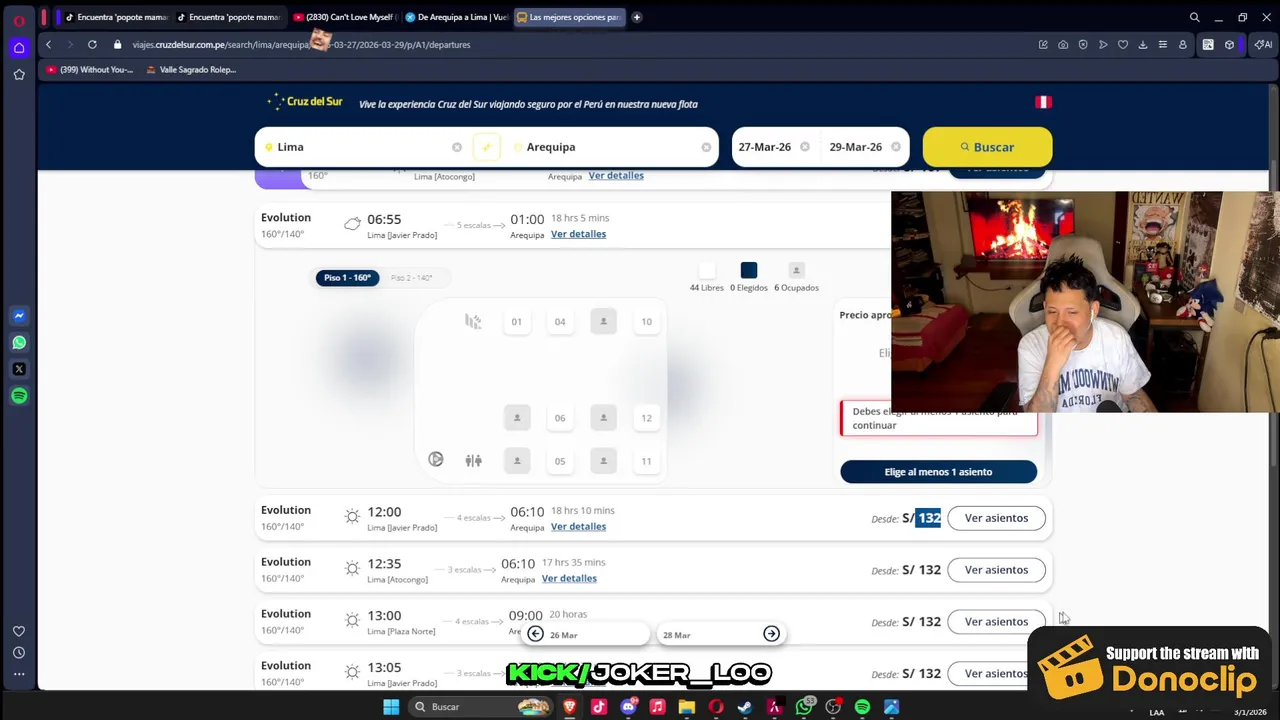Screen dimensions: 1280x720
Task: Click the taskbar Buscar search box
Action: [480, 707]
